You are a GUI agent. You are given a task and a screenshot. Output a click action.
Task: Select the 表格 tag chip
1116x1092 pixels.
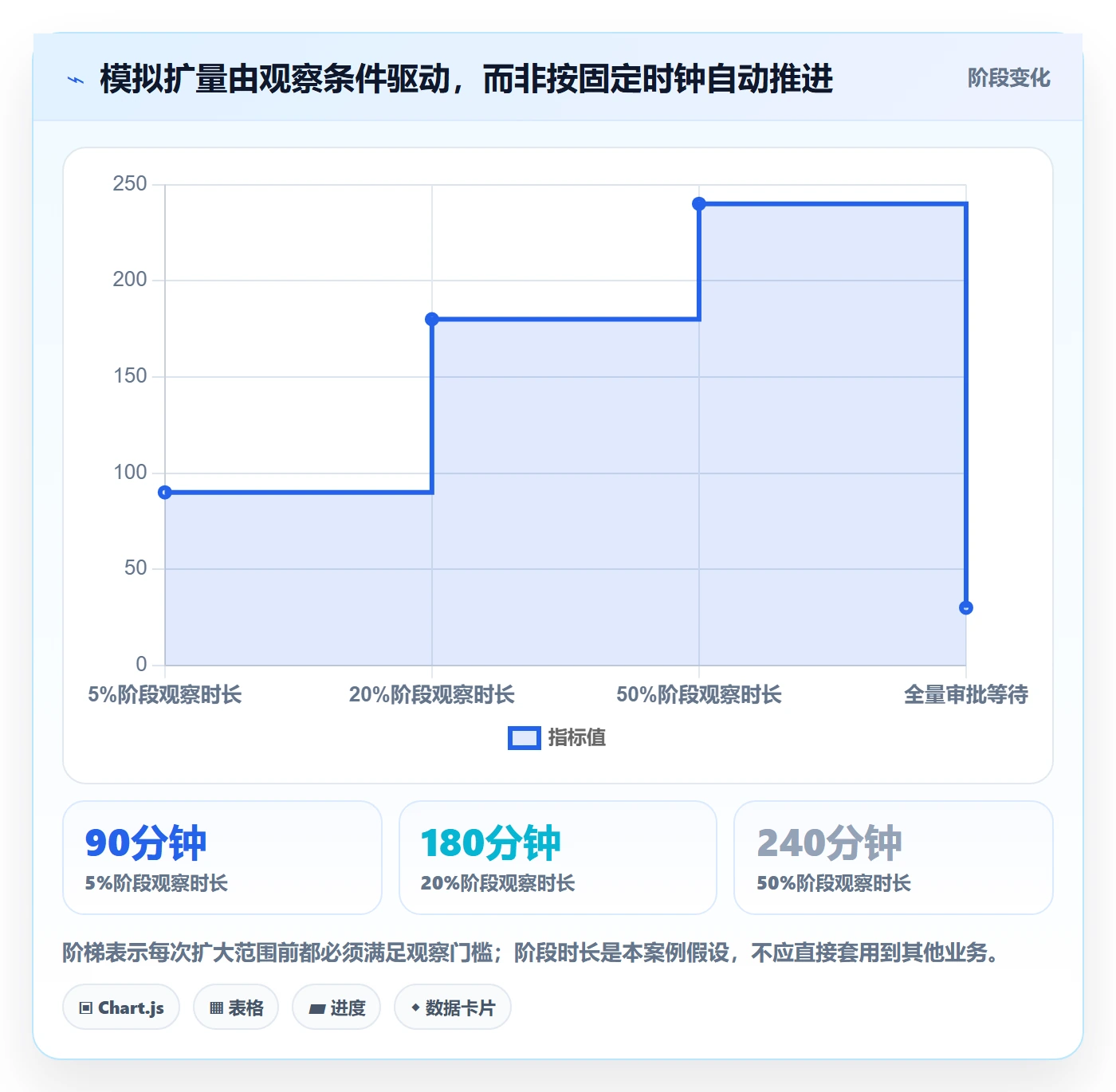point(236,1008)
